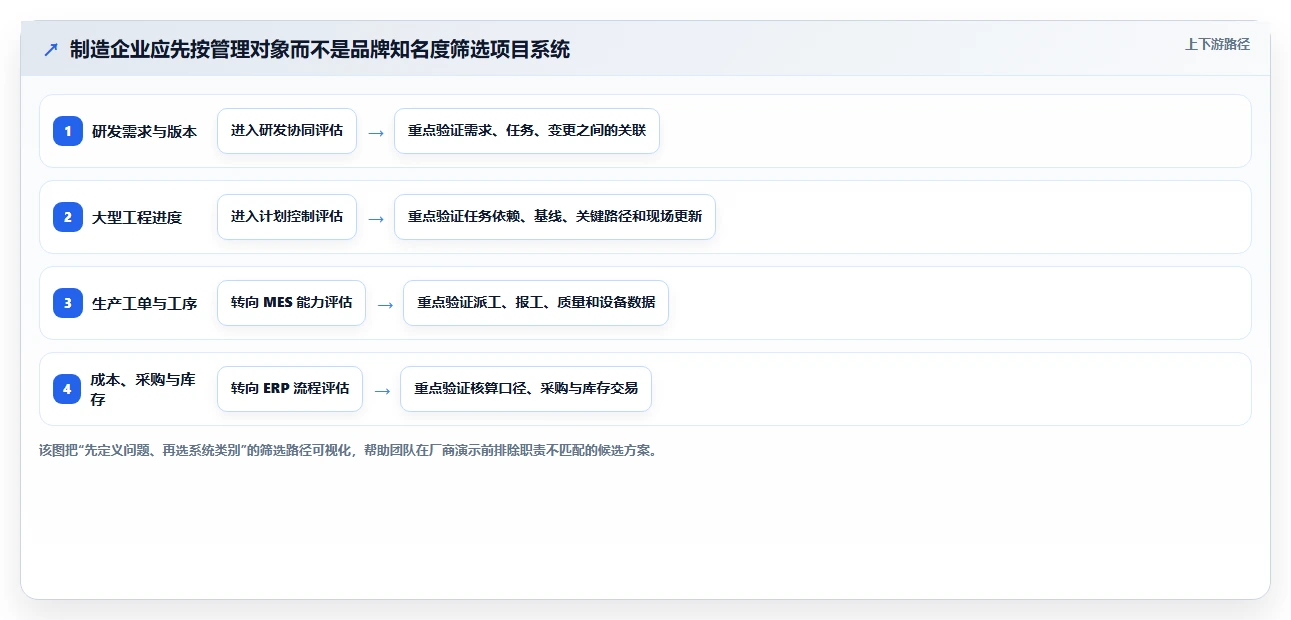
Task: Click the 转向 ERP 流程评估 box
Action: pos(290,389)
